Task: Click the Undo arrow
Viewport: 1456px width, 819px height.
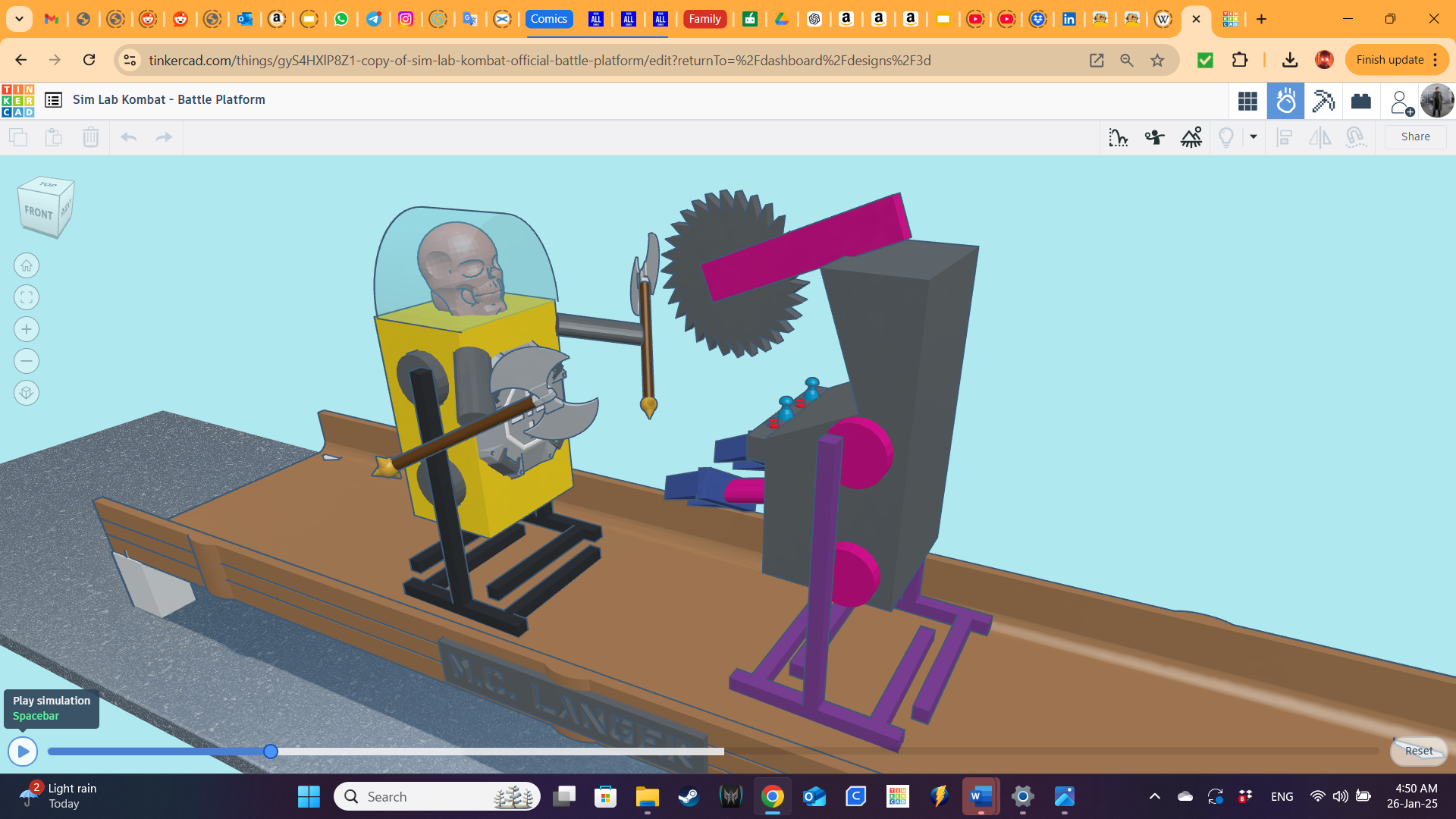Action: [129, 137]
